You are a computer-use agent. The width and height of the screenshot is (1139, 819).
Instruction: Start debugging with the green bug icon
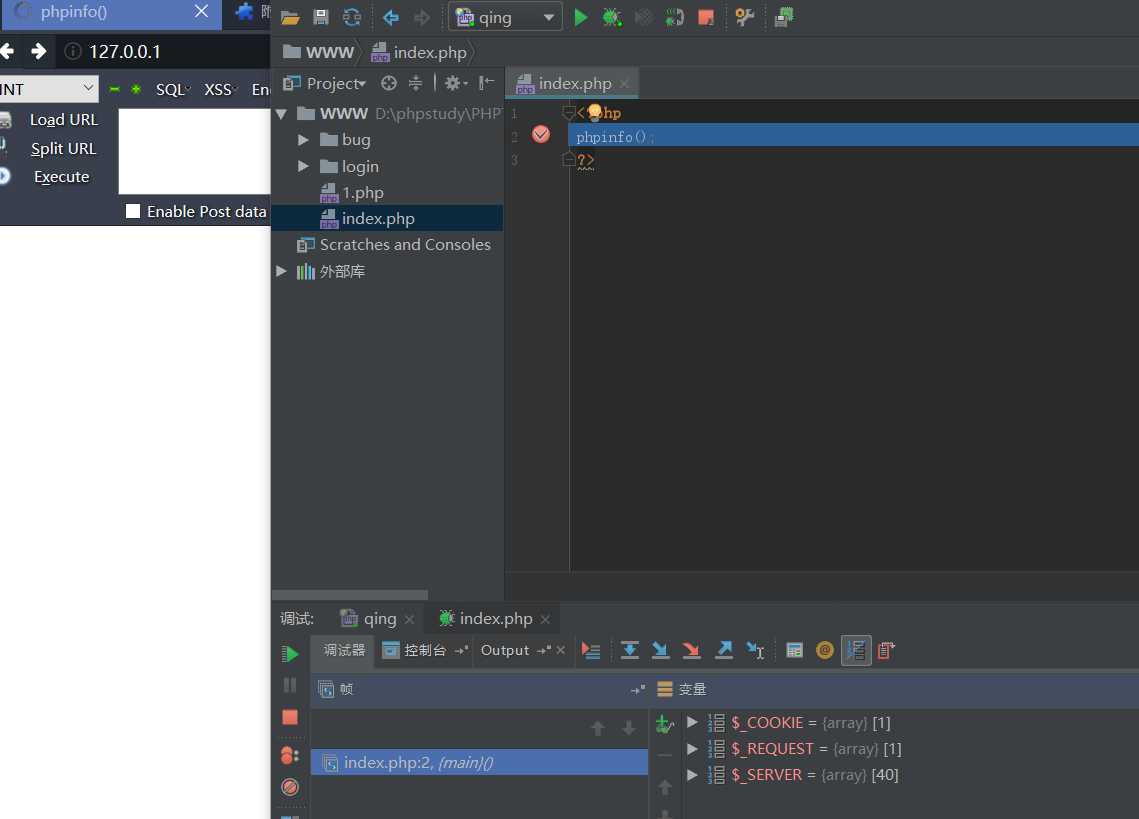point(612,17)
